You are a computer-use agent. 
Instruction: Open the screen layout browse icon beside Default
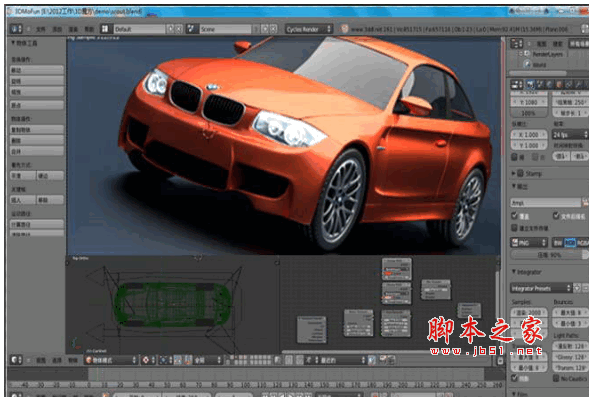[105, 29]
